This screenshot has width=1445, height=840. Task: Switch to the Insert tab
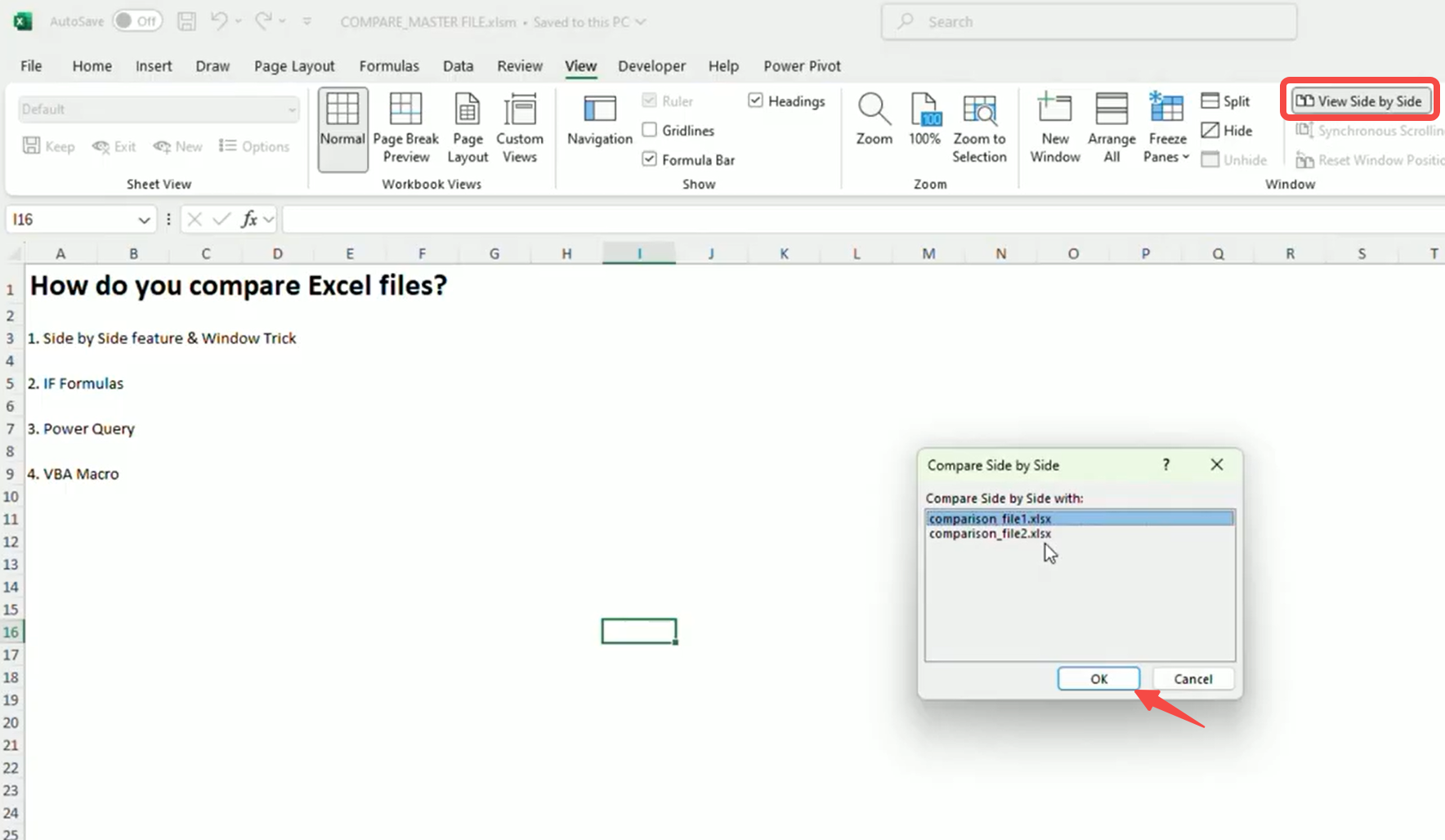click(154, 66)
